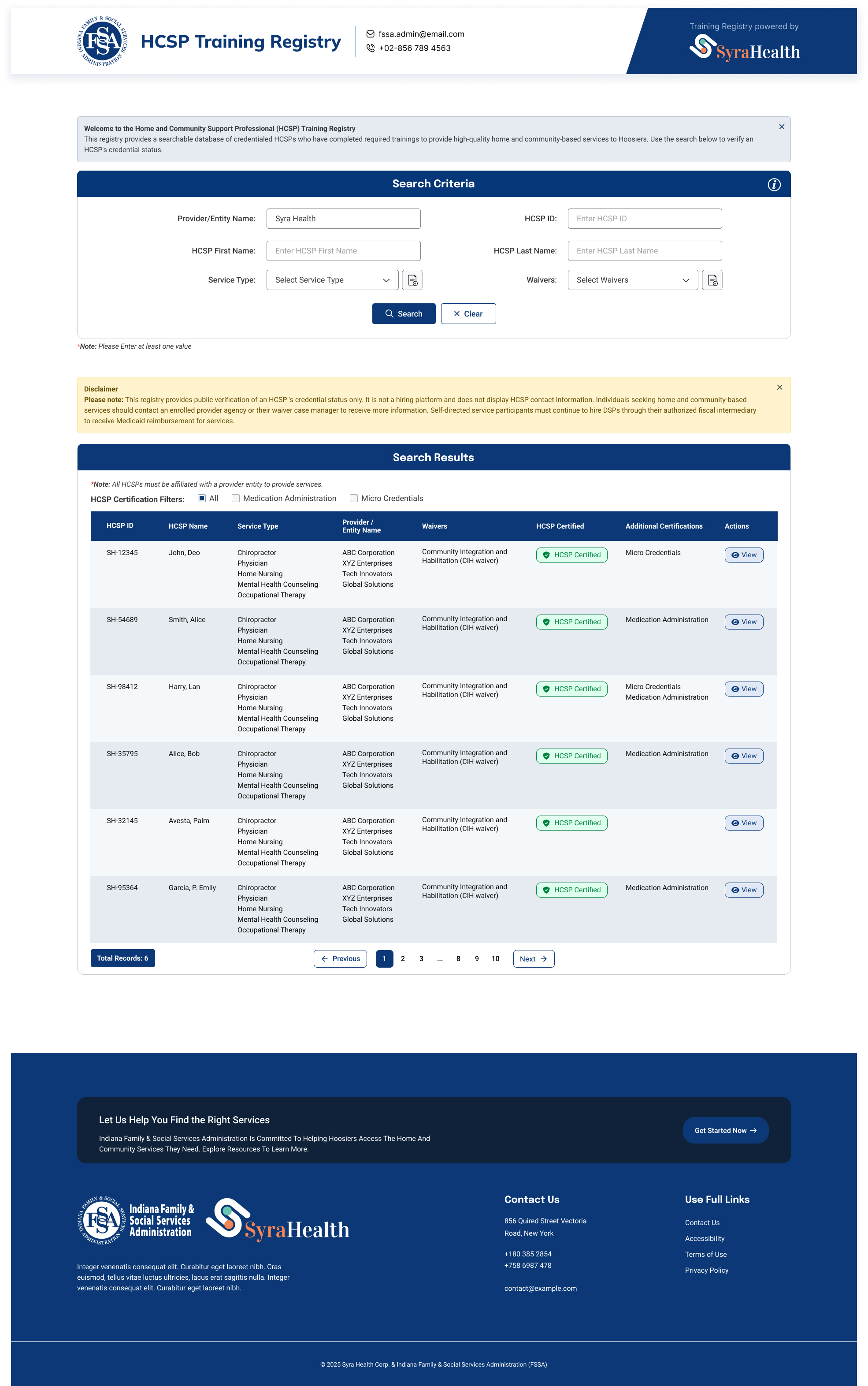
Task: Select pagination page 10
Action: (495, 959)
